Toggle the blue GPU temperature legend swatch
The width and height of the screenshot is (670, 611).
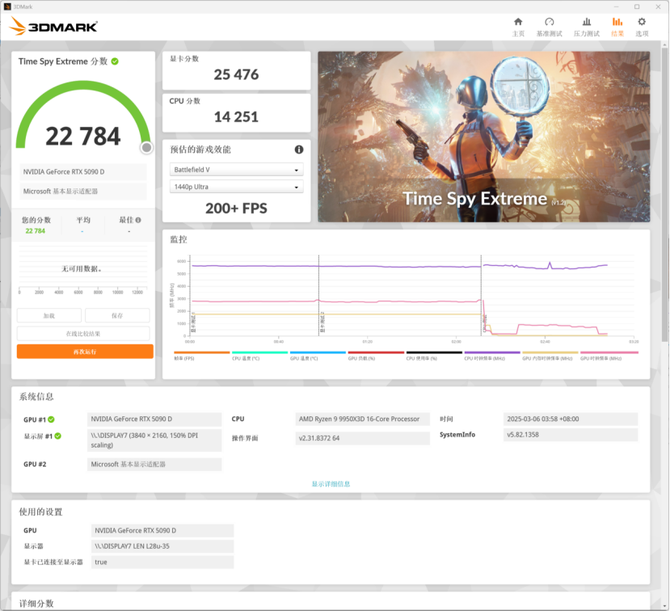(318, 352)
